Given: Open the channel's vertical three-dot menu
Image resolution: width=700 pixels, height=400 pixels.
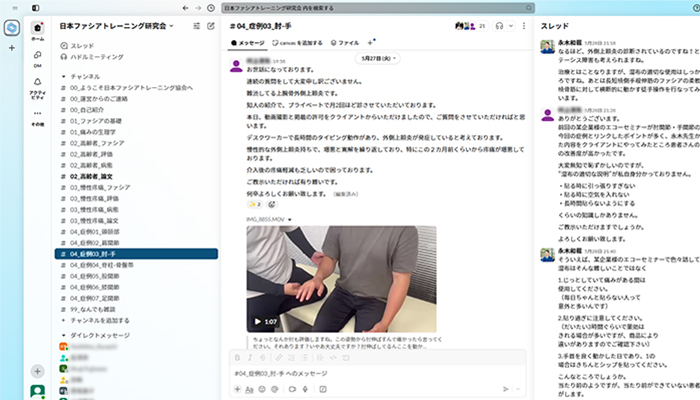Looking at the screenshot, I should tap(524, 26).
